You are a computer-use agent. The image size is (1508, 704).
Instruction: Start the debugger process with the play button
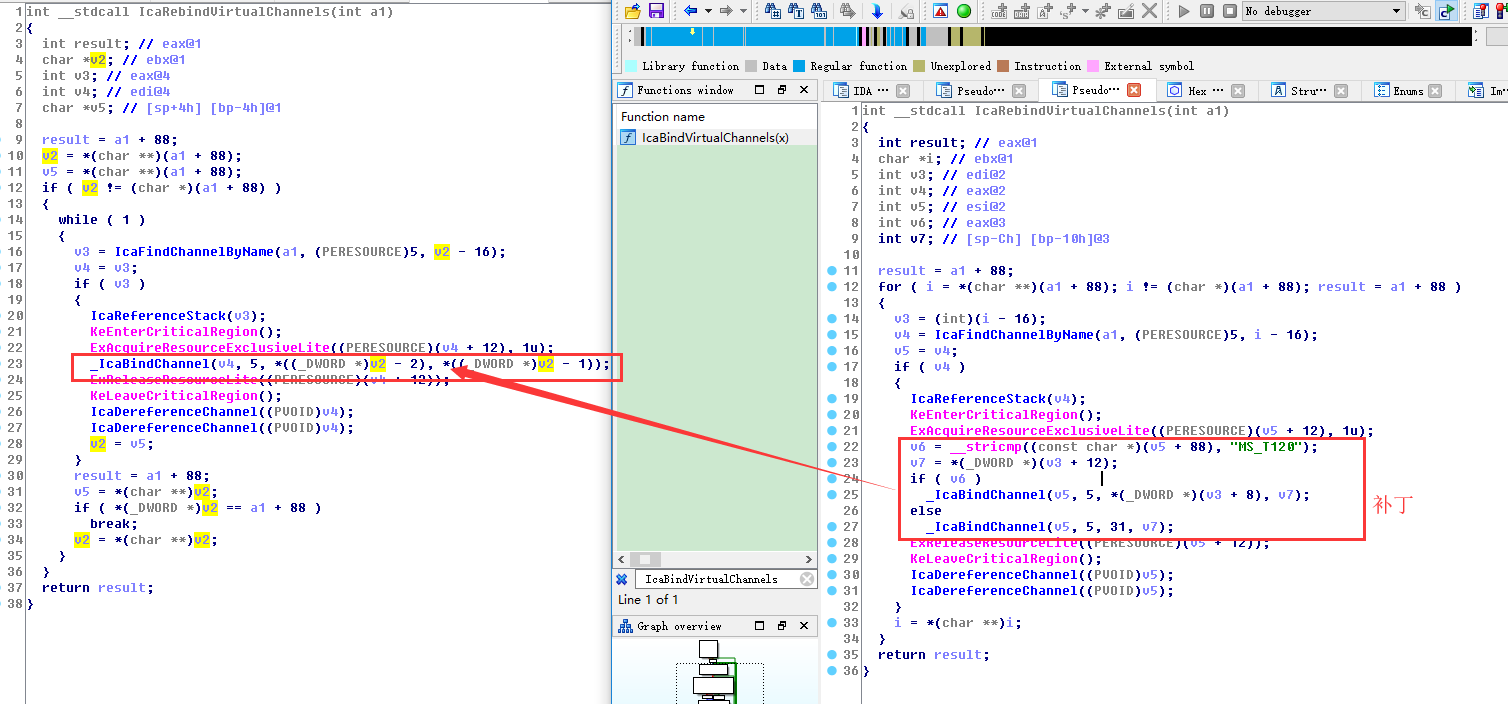[x=1184, y=11]
